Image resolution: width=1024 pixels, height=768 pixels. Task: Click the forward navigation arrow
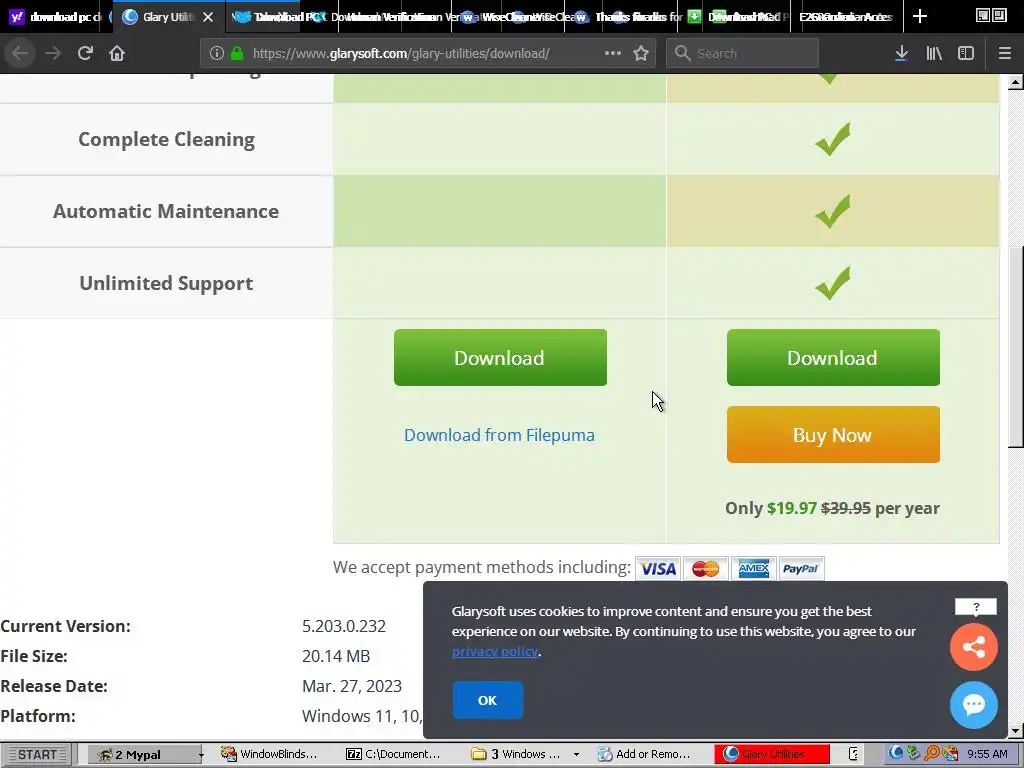[53, 53]
